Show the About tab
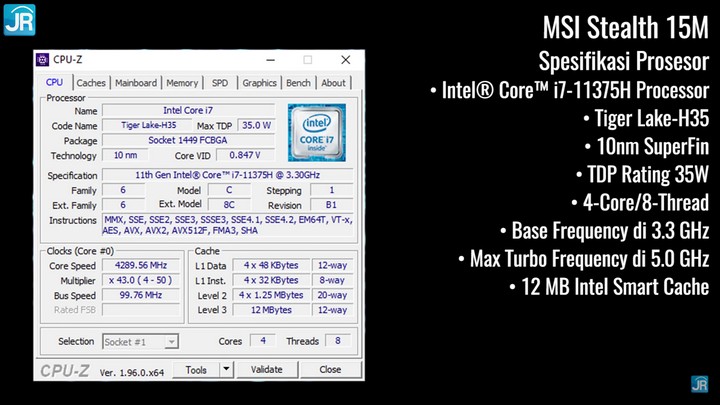720x405 pixels. (333, 83)
